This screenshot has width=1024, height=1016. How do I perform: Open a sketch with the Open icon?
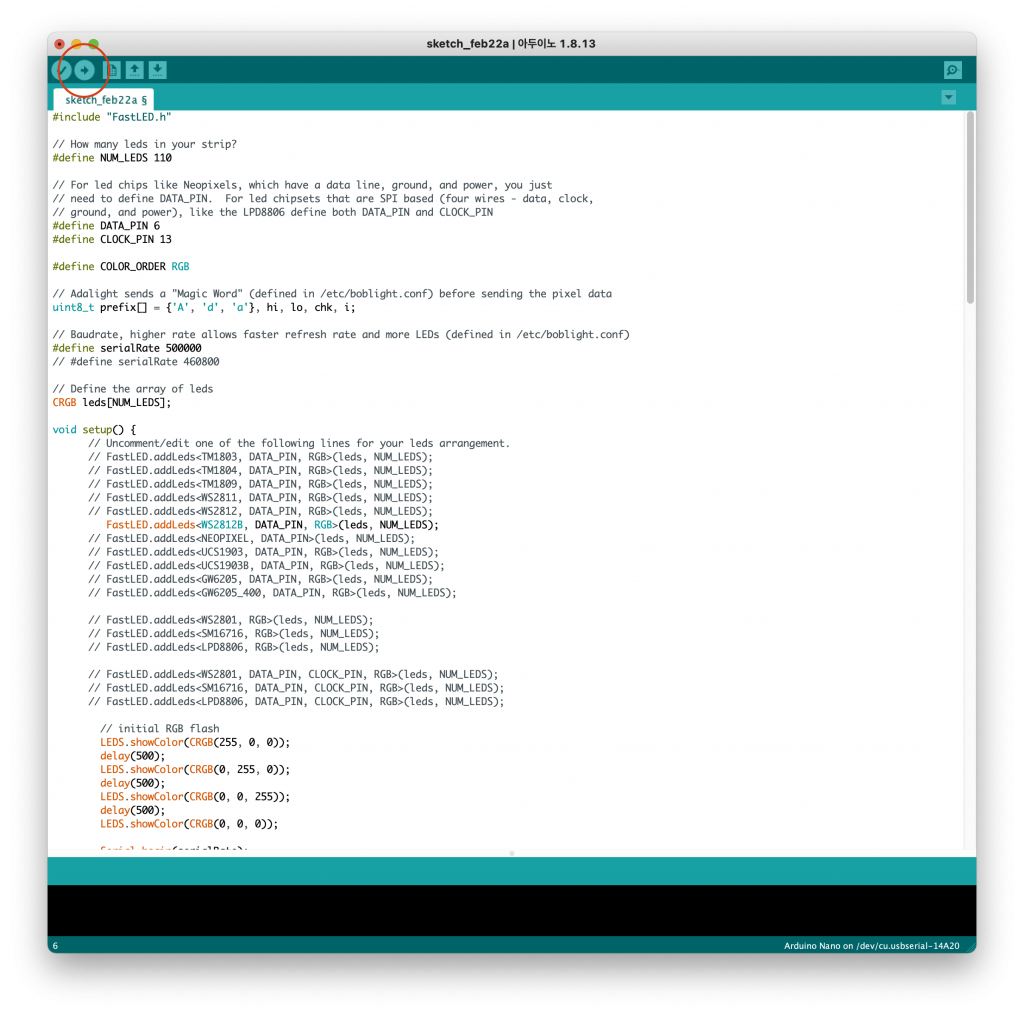(x=135, y=70)
